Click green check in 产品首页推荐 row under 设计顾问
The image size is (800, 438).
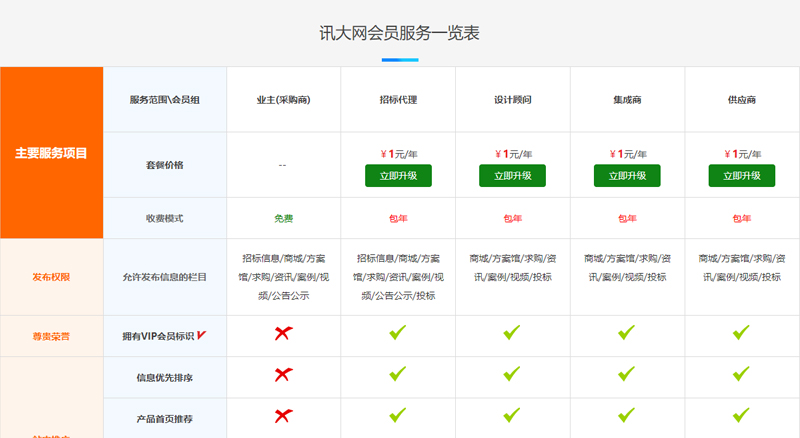512,415
